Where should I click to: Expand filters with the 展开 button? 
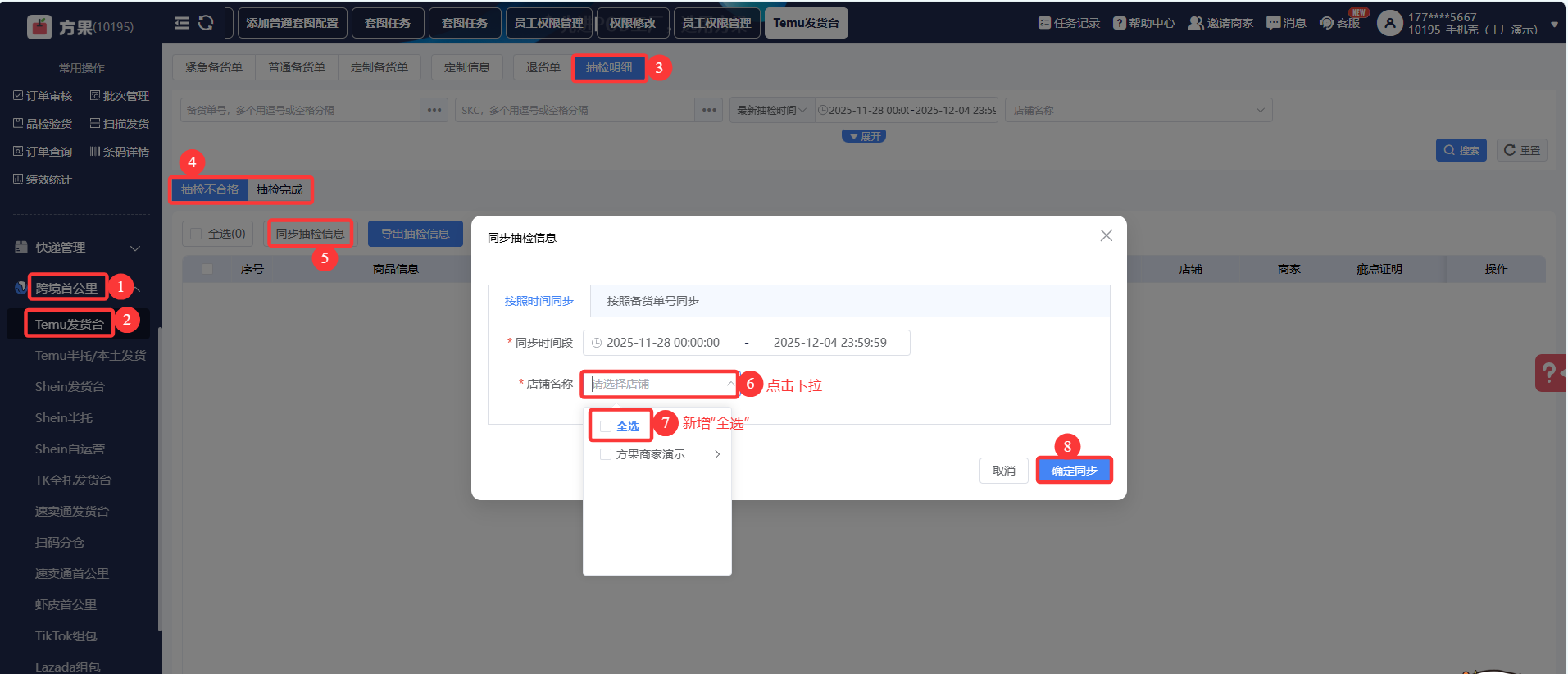click(x=864, y=136)
